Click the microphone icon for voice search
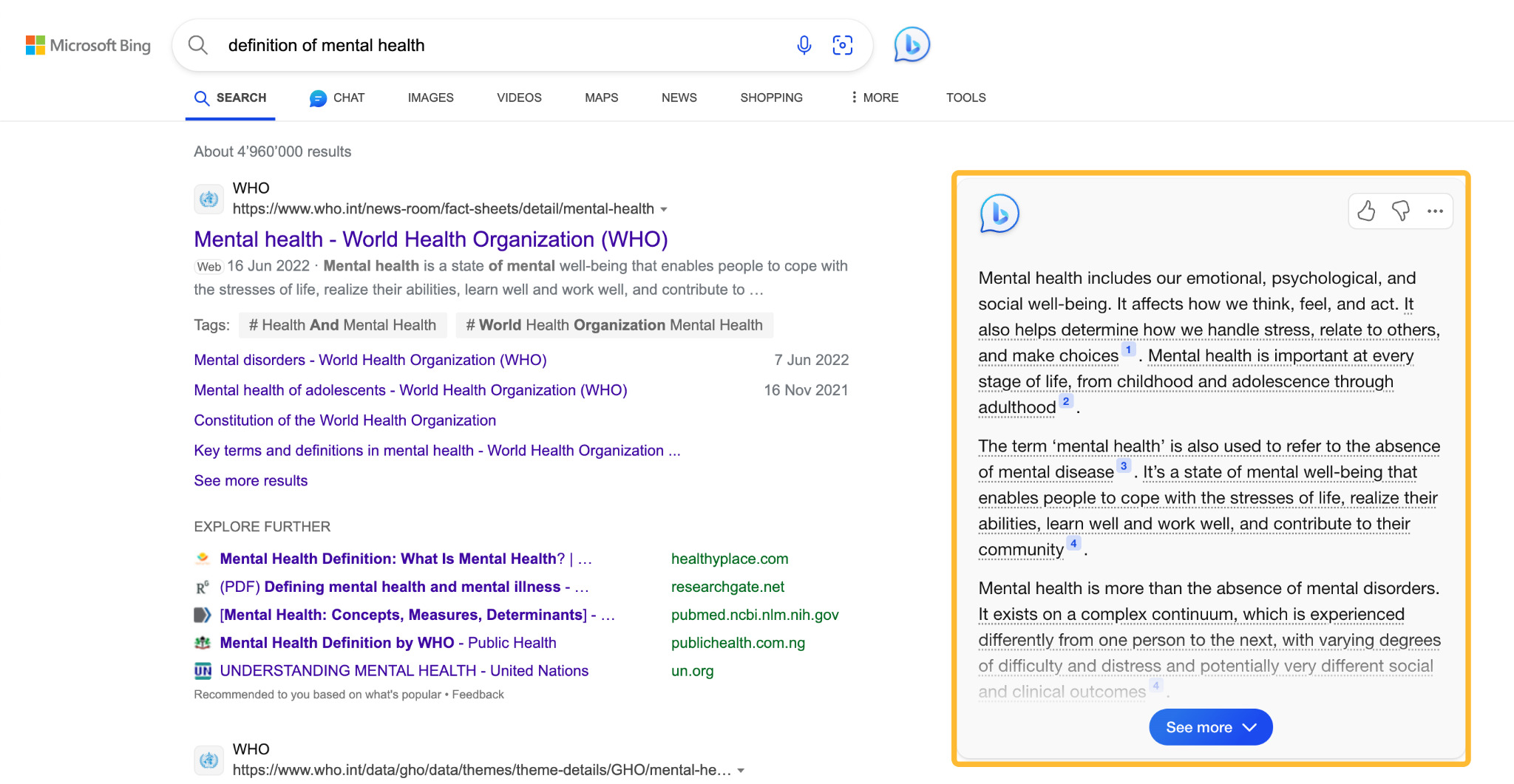This screenshot has width=1514, height=784. [804, 45]
